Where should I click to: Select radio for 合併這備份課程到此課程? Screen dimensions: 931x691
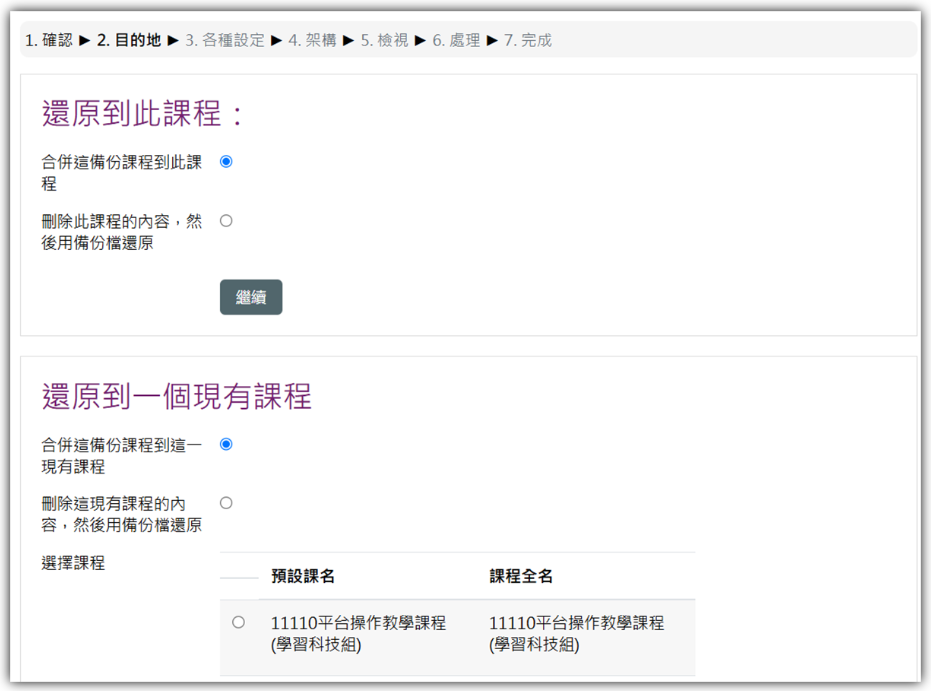pyautogui.click(x=226, y=161)
